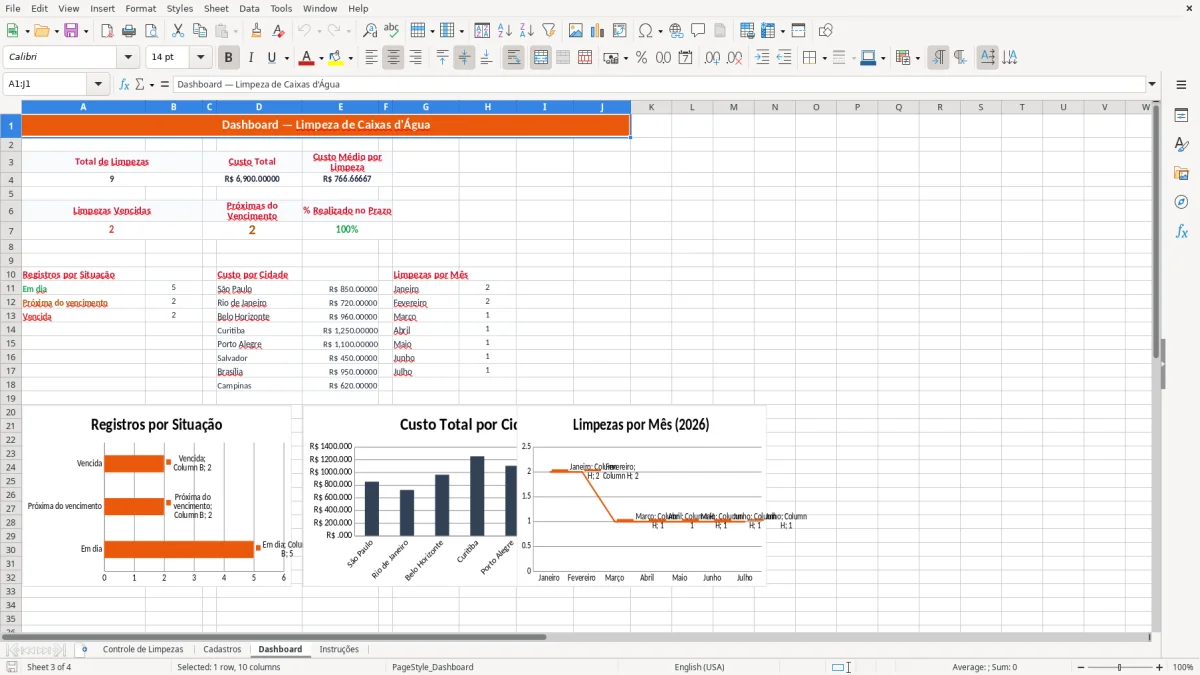Apply the yellow highlighting color swatch

click(336, 58)
